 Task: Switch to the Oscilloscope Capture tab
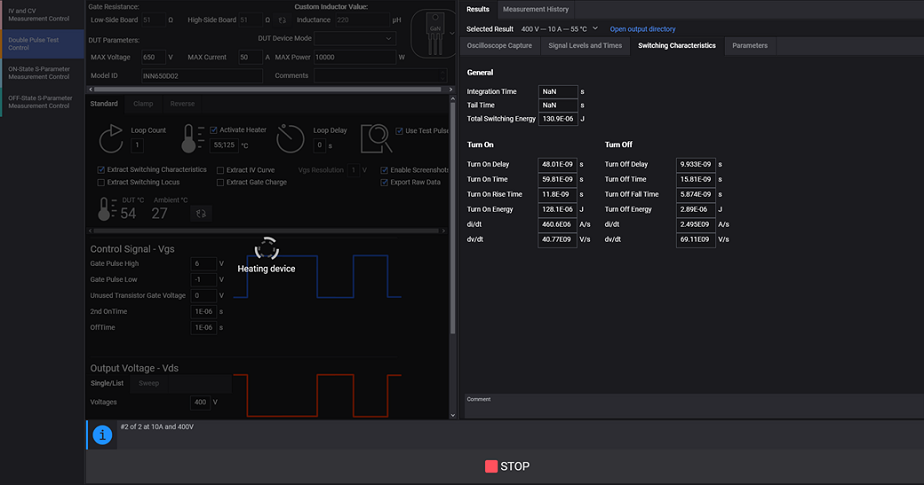point(500,46)
